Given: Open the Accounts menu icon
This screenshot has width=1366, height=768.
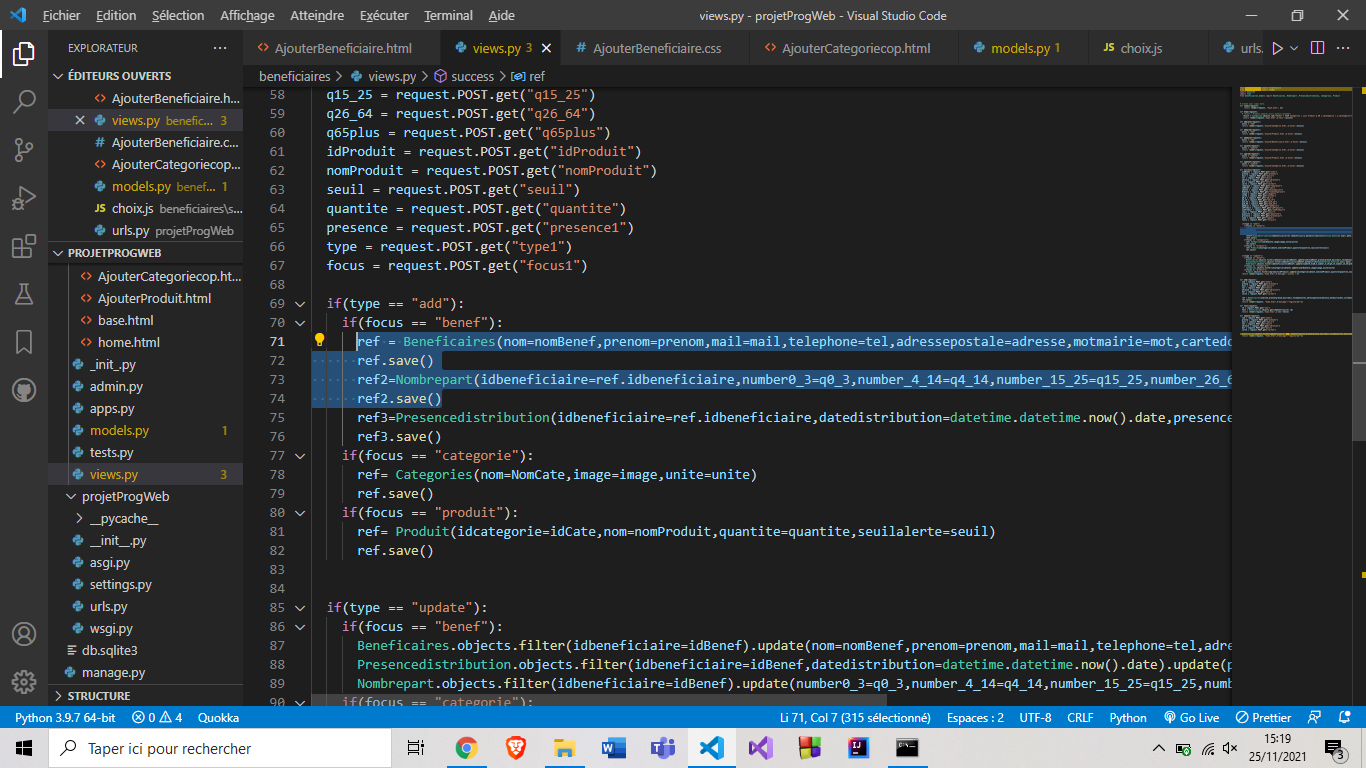Looking at the screenshot, I should tap(24, 634).
